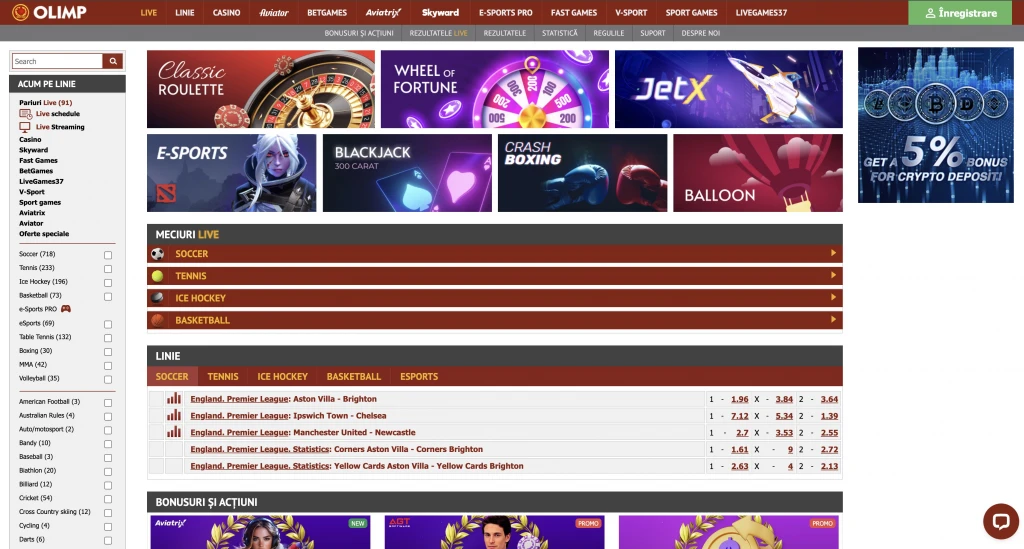Expand the Basketball live row arrow
The height and width of the screenshot is (549, 1024).
coord(833,319)
